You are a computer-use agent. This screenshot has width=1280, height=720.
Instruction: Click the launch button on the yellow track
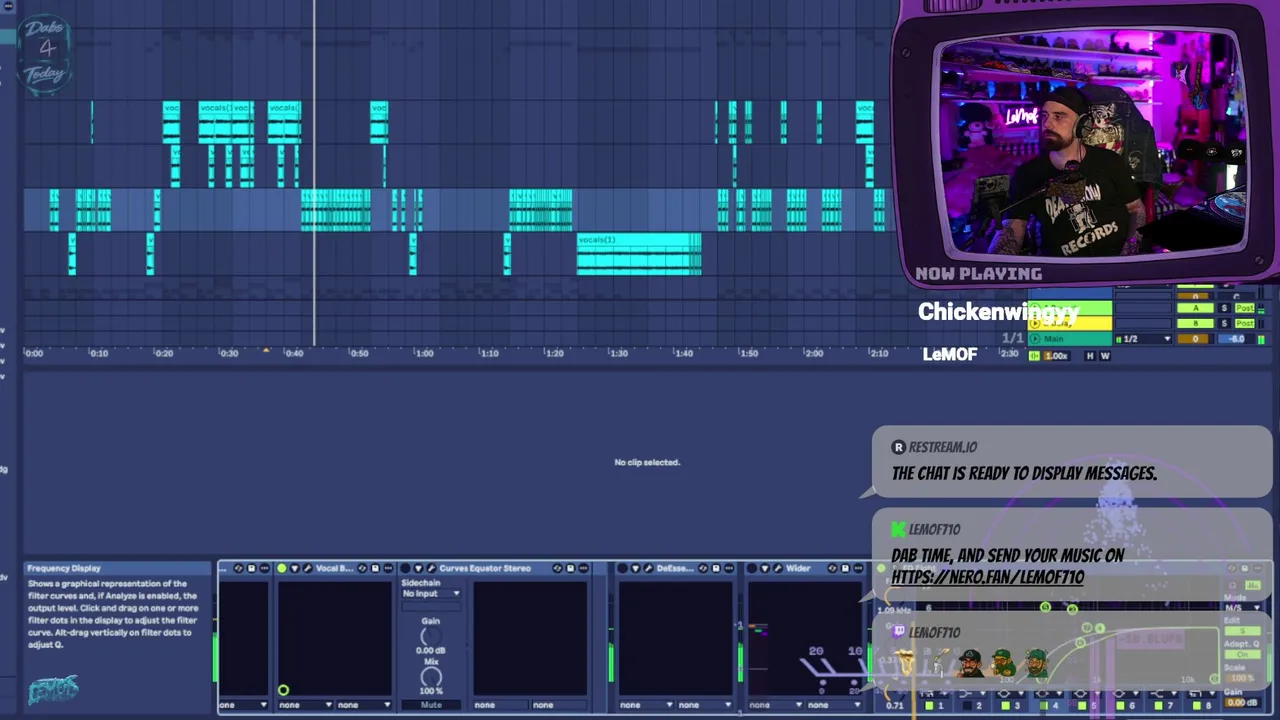pos(1035,323)
